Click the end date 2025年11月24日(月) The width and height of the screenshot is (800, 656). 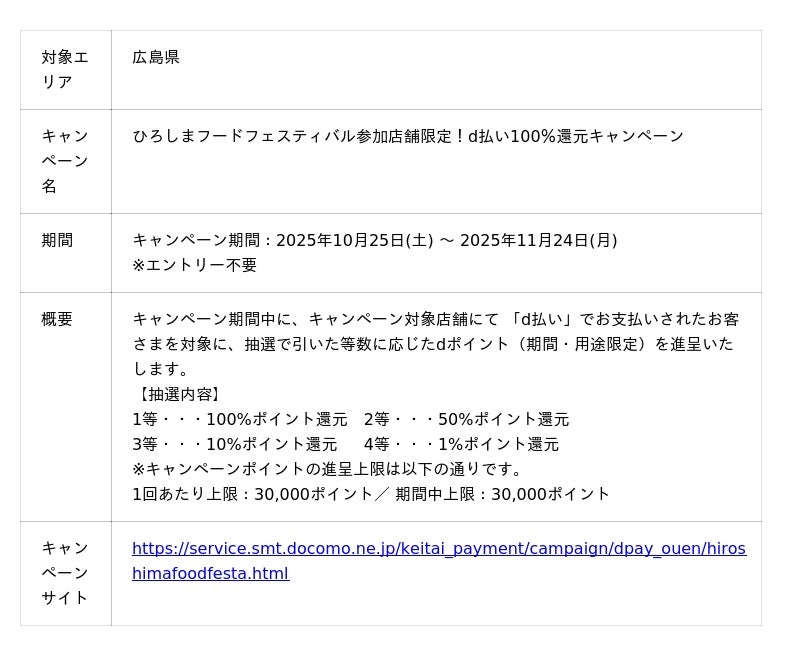click(538, 240)
